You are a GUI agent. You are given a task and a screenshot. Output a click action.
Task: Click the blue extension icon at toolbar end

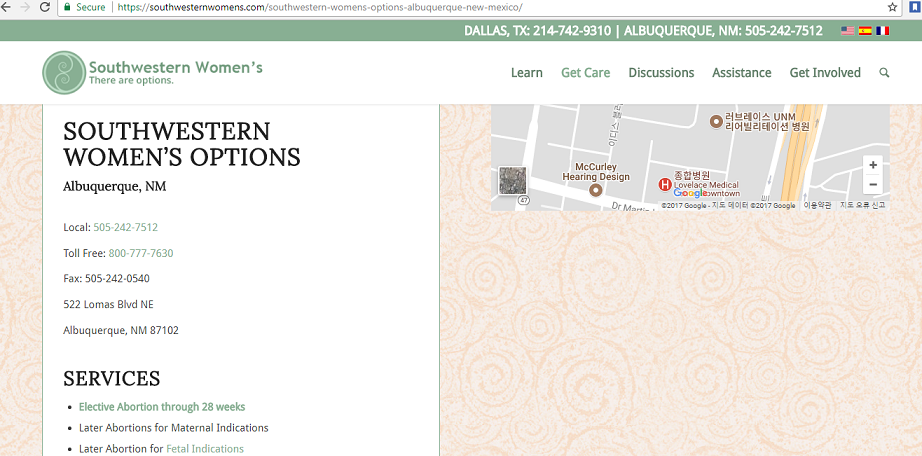(914, 8)
